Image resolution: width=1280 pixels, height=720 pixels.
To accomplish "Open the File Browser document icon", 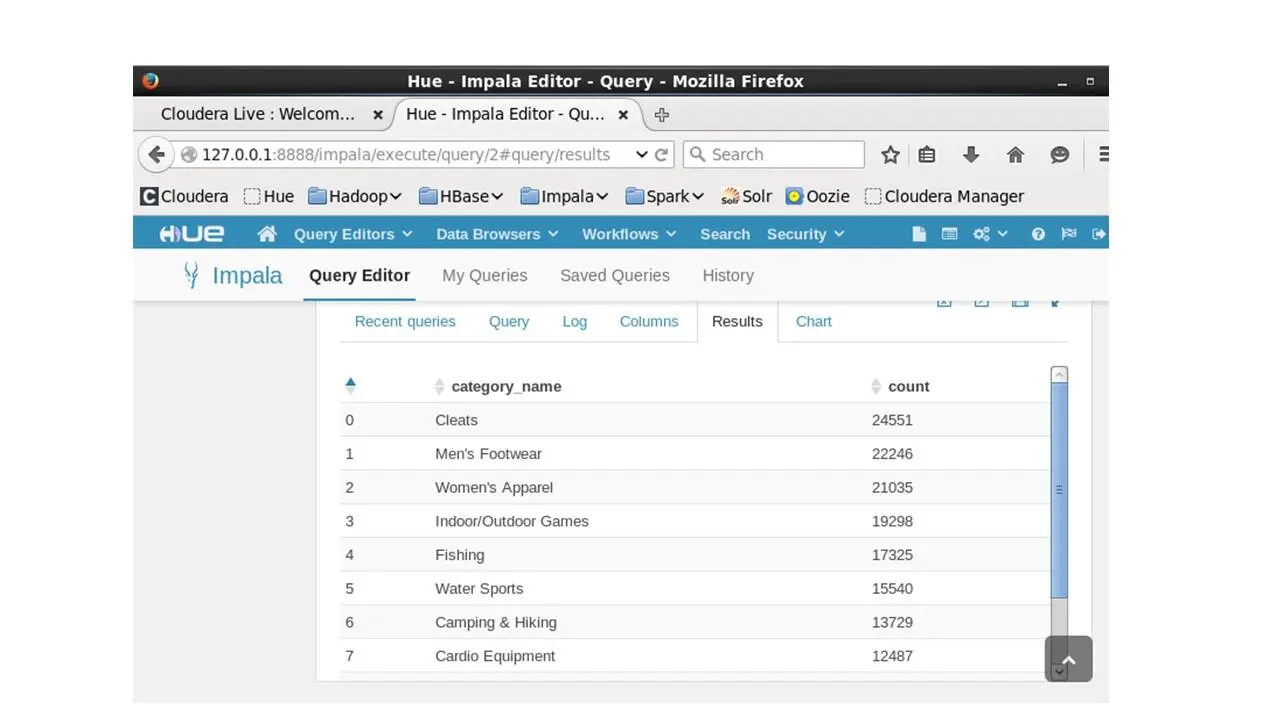I will click(x=919, y=234).
